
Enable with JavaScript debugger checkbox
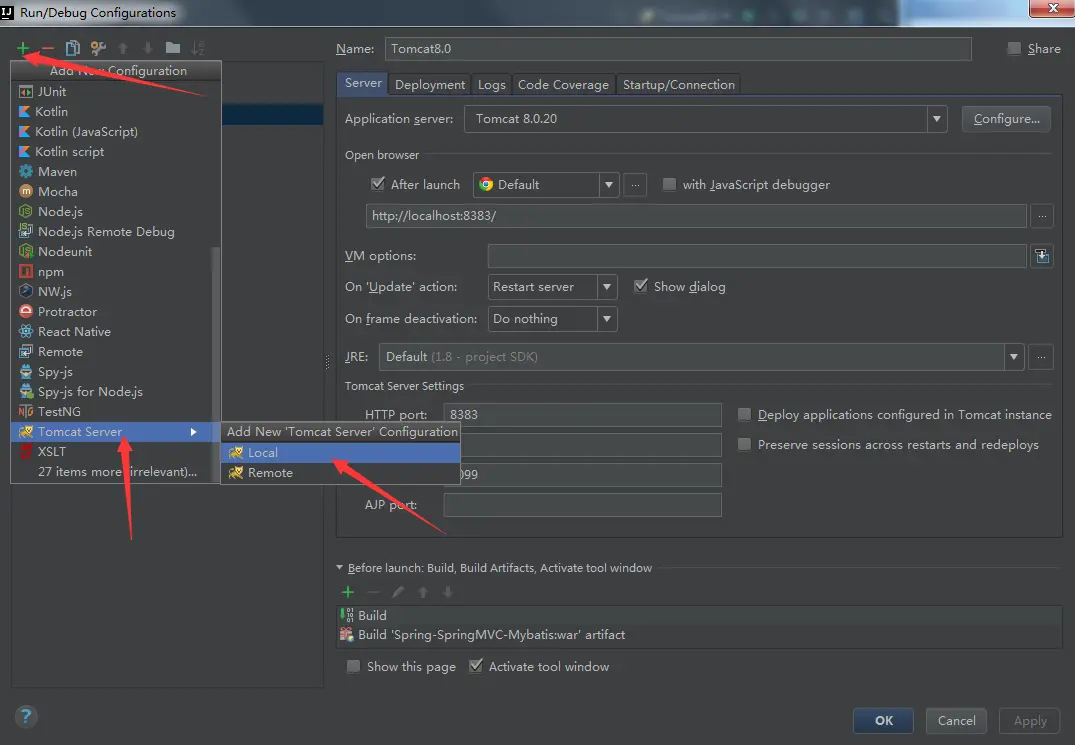pos(669,184)
